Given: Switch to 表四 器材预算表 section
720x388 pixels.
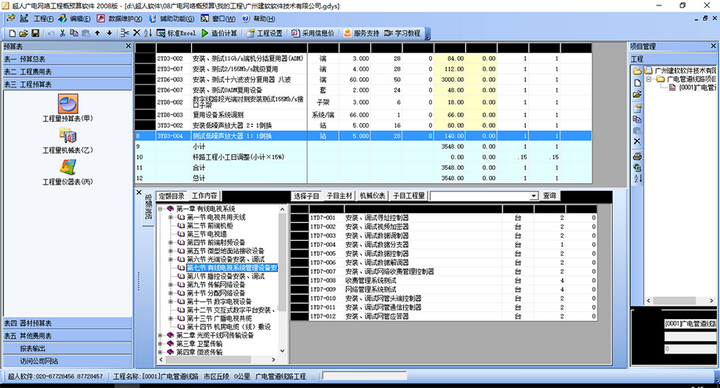Looking at the screenshot, I should (x=68, y=323).
